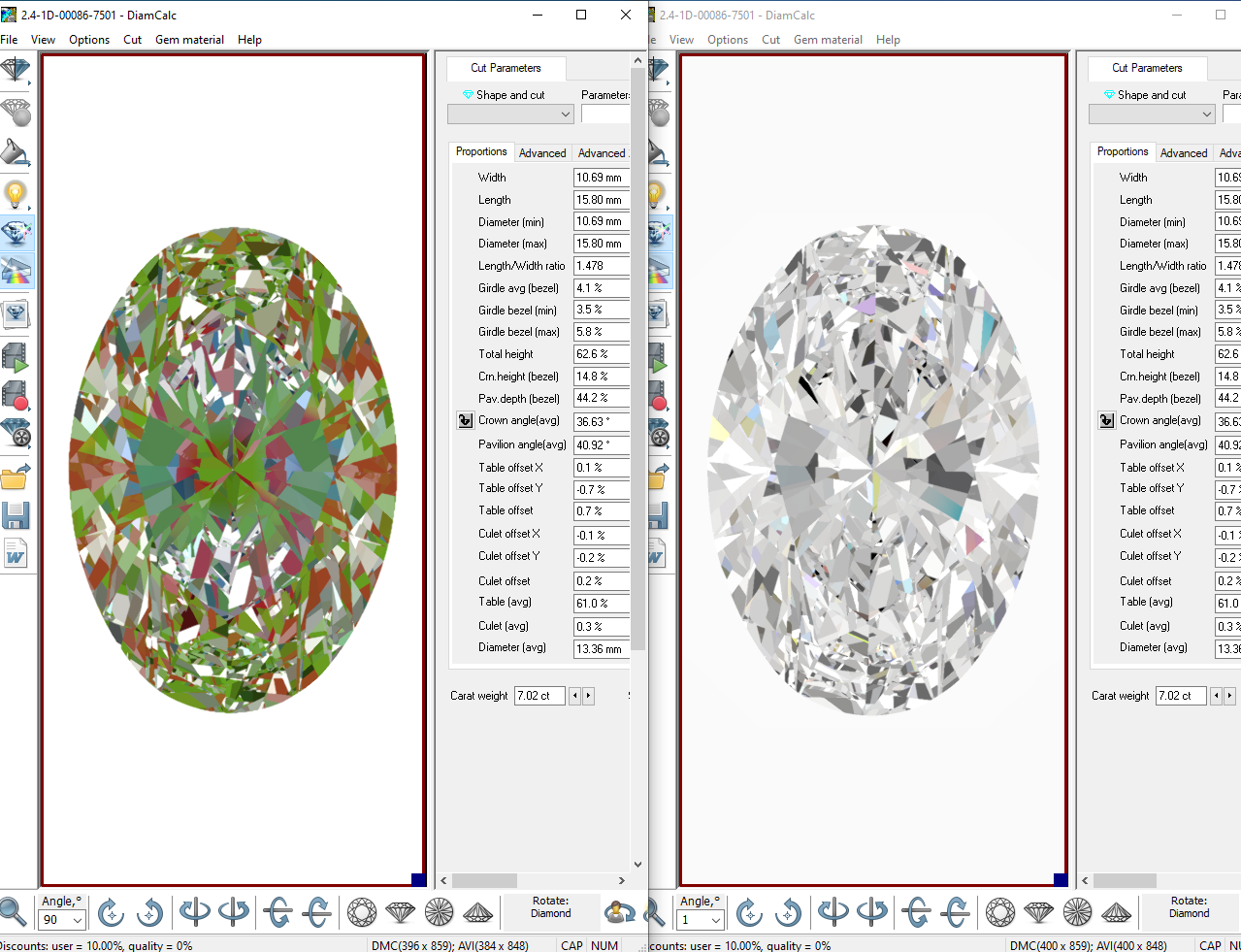Screen dimensions: 1241x952
Task: Open the Cut menu in left window
Action: [133, 40]
